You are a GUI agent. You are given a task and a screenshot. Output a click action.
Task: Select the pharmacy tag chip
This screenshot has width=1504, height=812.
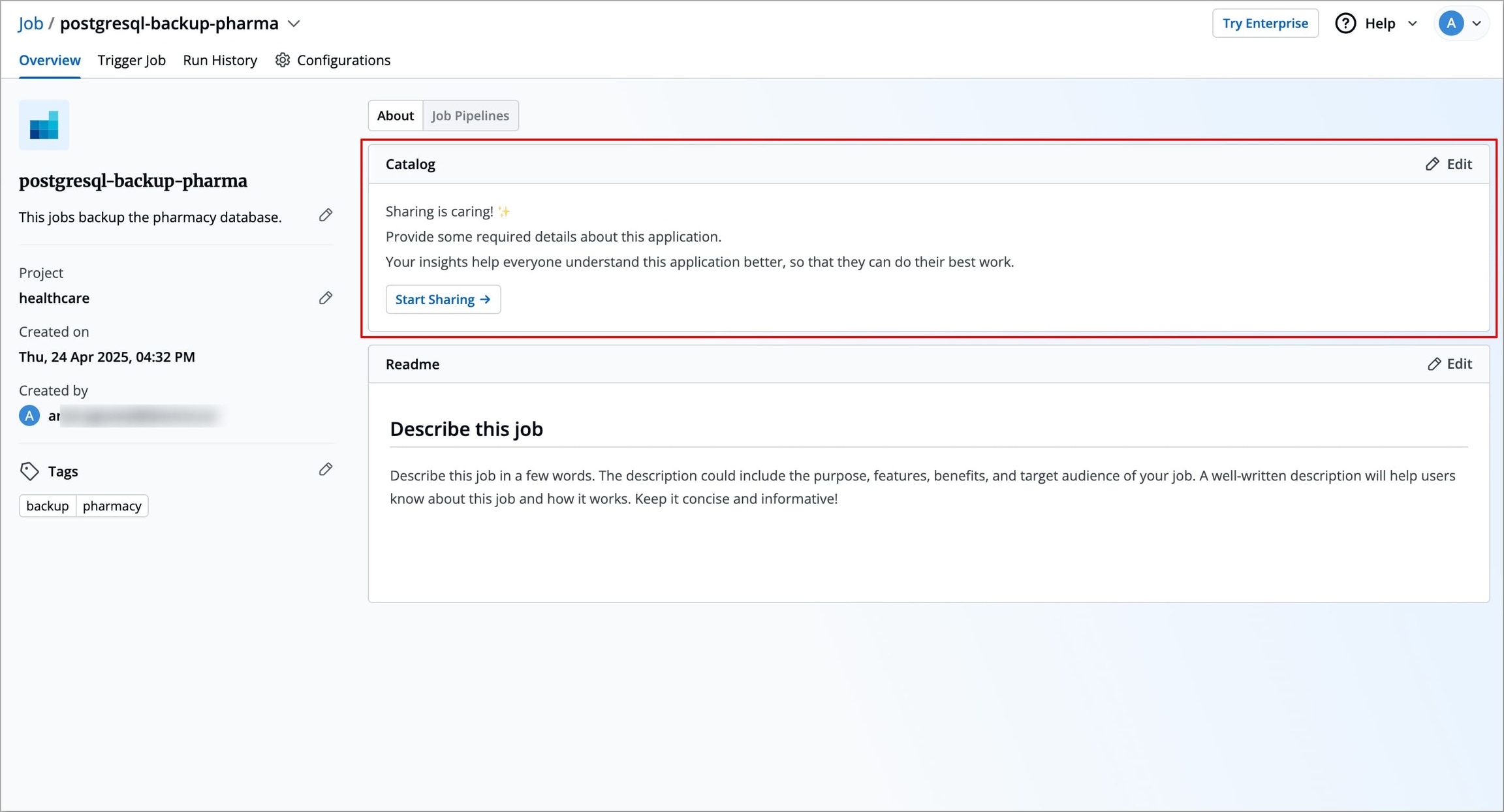(x=112, y=506)
